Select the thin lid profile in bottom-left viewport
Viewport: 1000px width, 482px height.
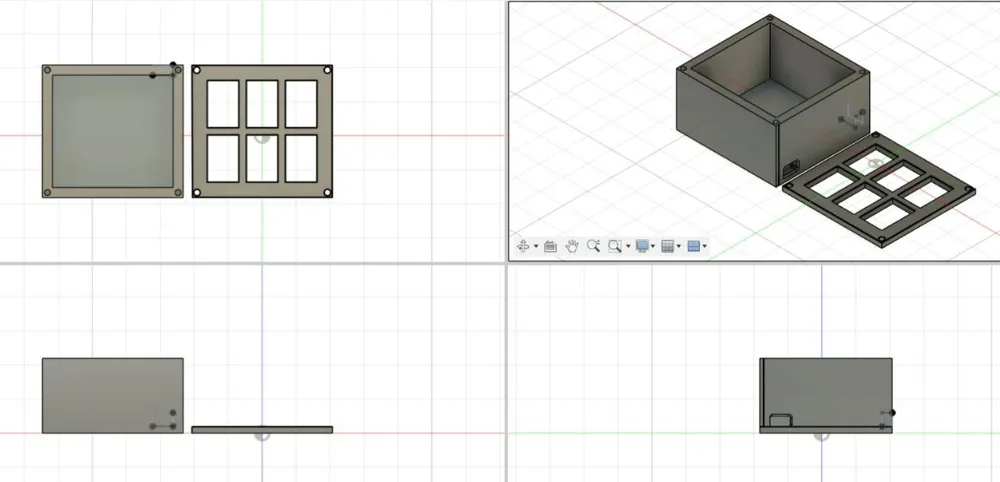pos(262,430)
